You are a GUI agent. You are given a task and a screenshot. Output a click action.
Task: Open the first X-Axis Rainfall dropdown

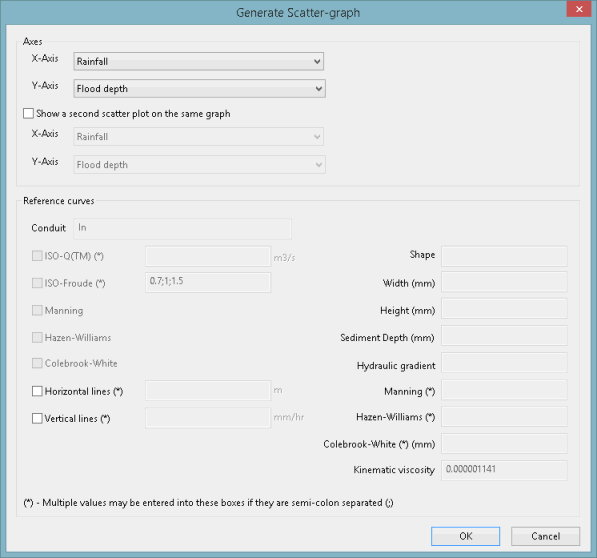tap(198, 61)
